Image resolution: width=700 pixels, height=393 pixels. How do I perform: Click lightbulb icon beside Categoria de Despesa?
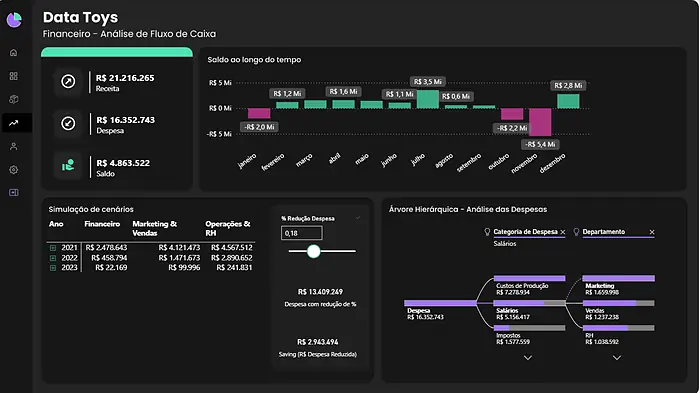tap(487, 232)
